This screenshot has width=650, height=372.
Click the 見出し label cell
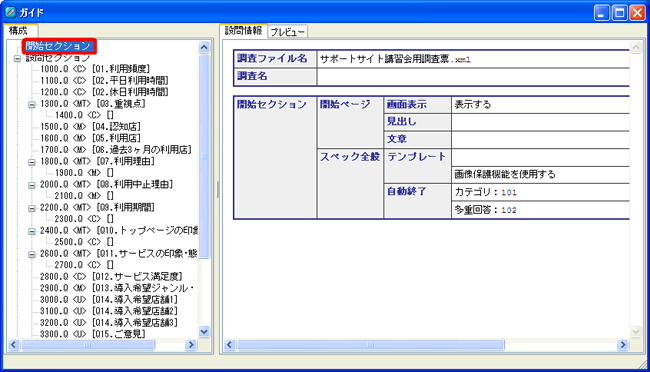pyautogui.click(x=417, y=122)
